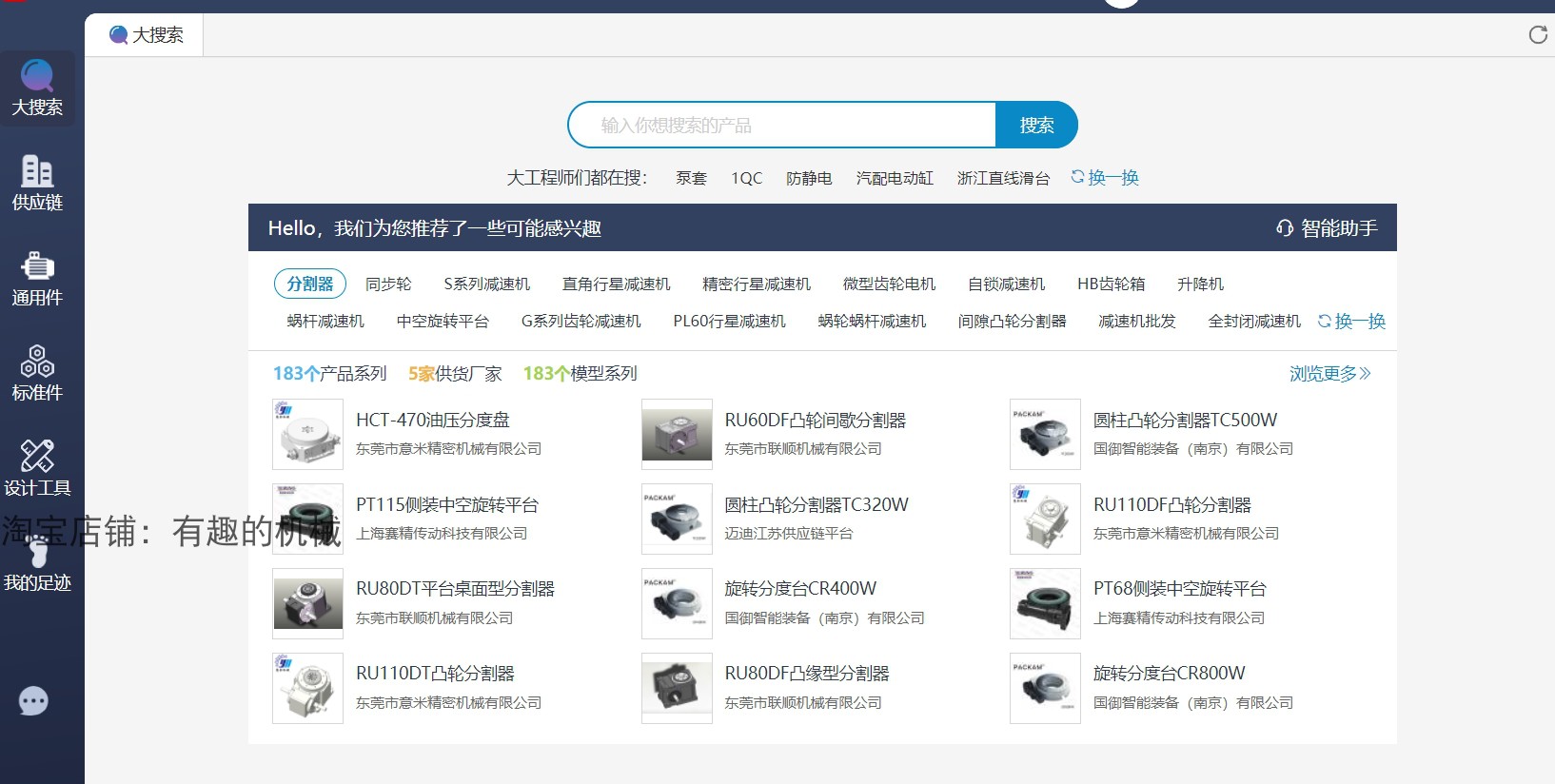Open the RU80DT平台桌面型分割器 thumbnail
The image size is (1555, 784).
coord(307,603)
